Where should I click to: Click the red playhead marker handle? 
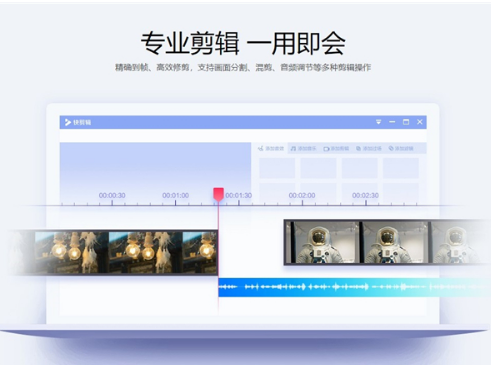(218, 194)
